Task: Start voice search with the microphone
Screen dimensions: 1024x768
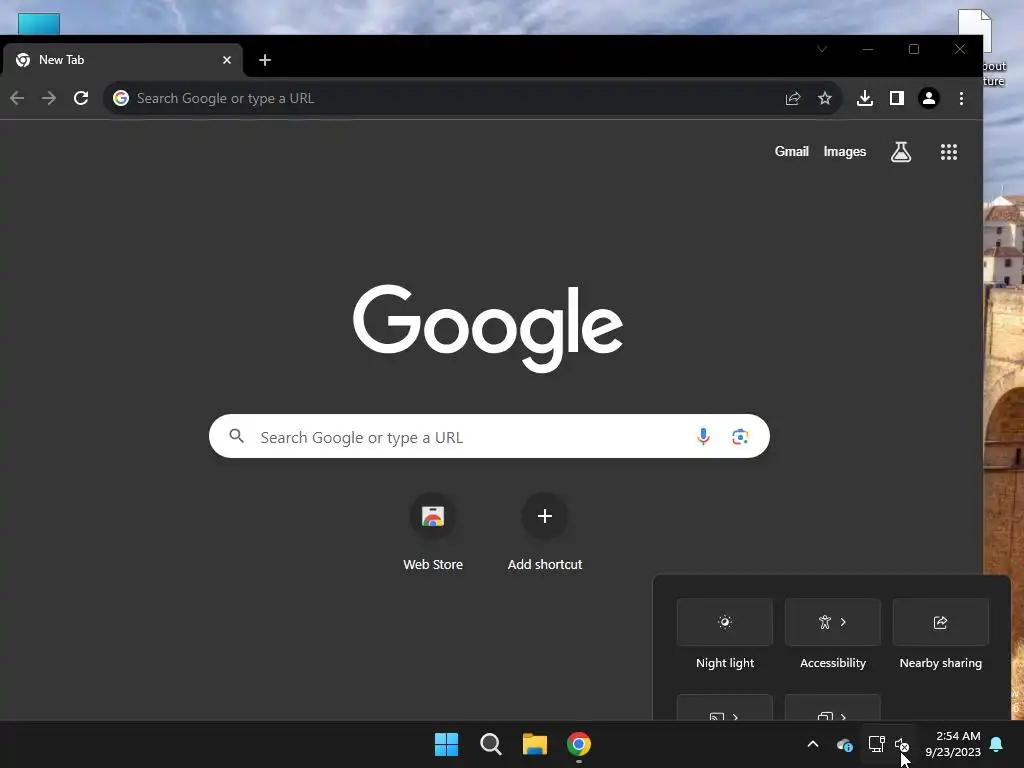Action: 703,436
